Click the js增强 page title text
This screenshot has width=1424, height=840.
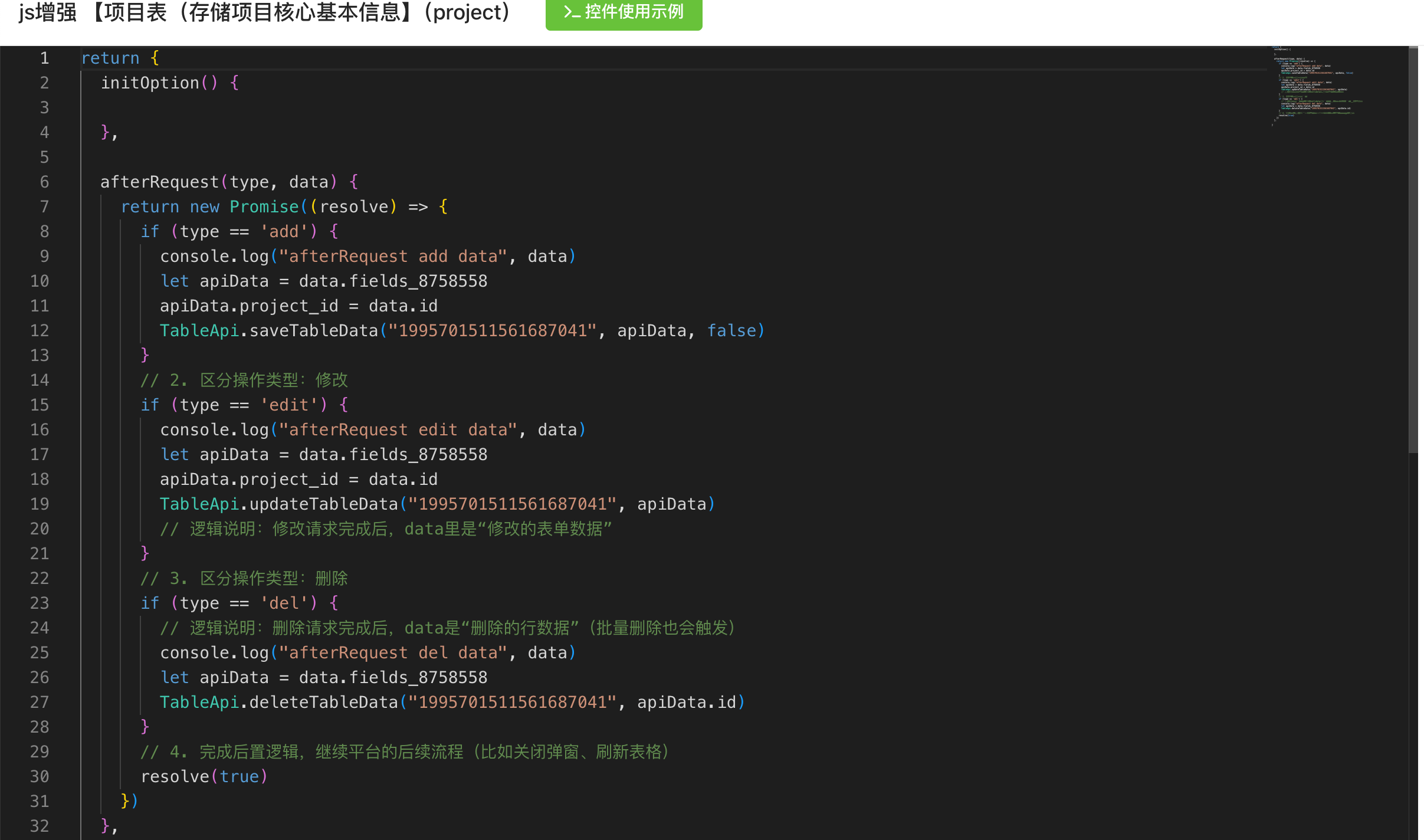point(47,12)
